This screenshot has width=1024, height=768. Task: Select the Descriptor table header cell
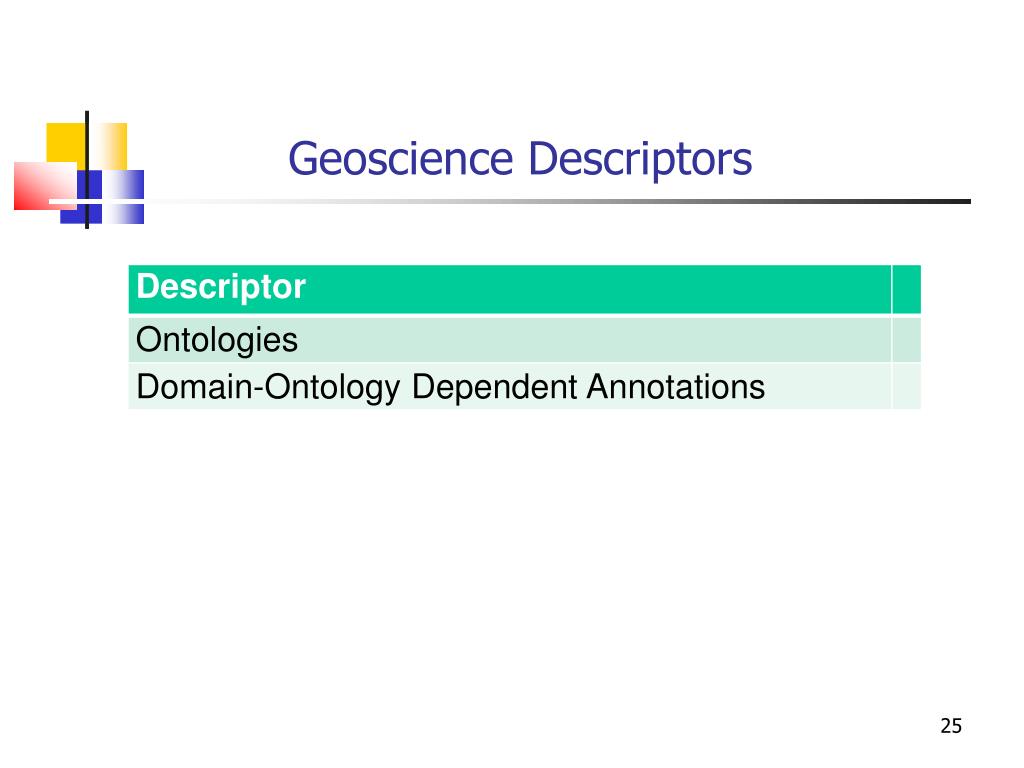(x=509, y=289)
